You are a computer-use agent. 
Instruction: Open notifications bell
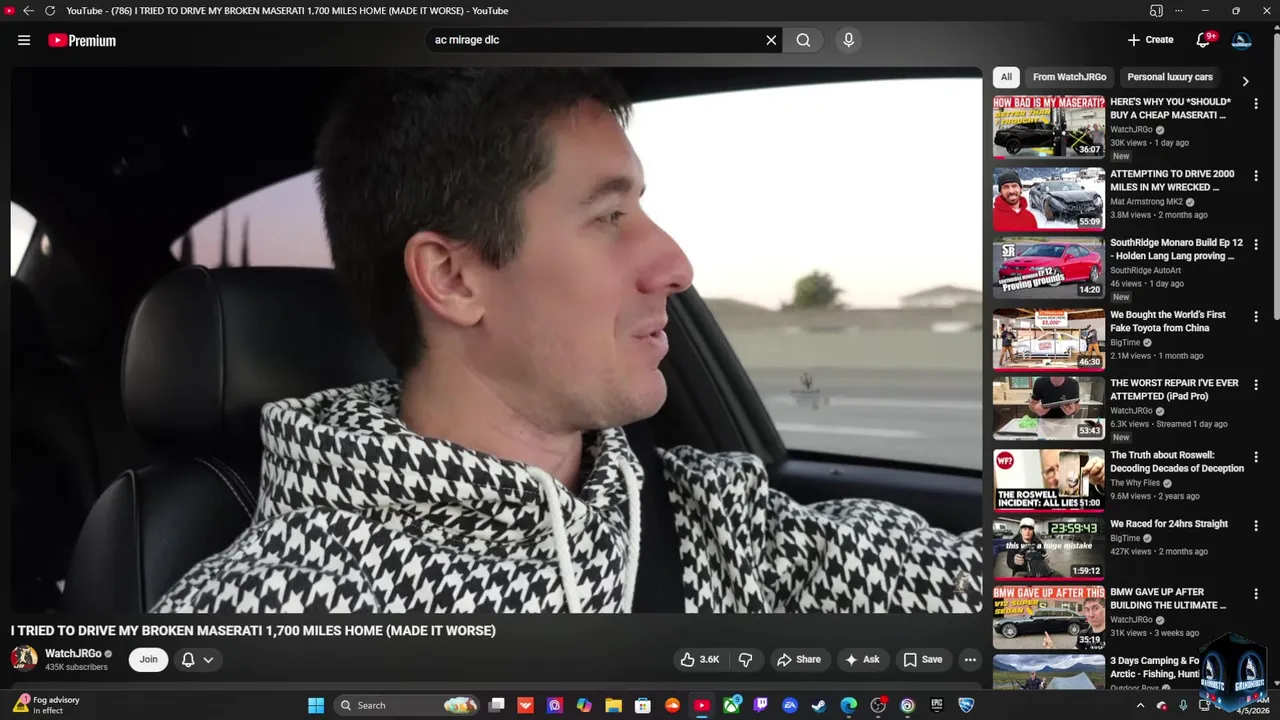(x=1204, y=40)
